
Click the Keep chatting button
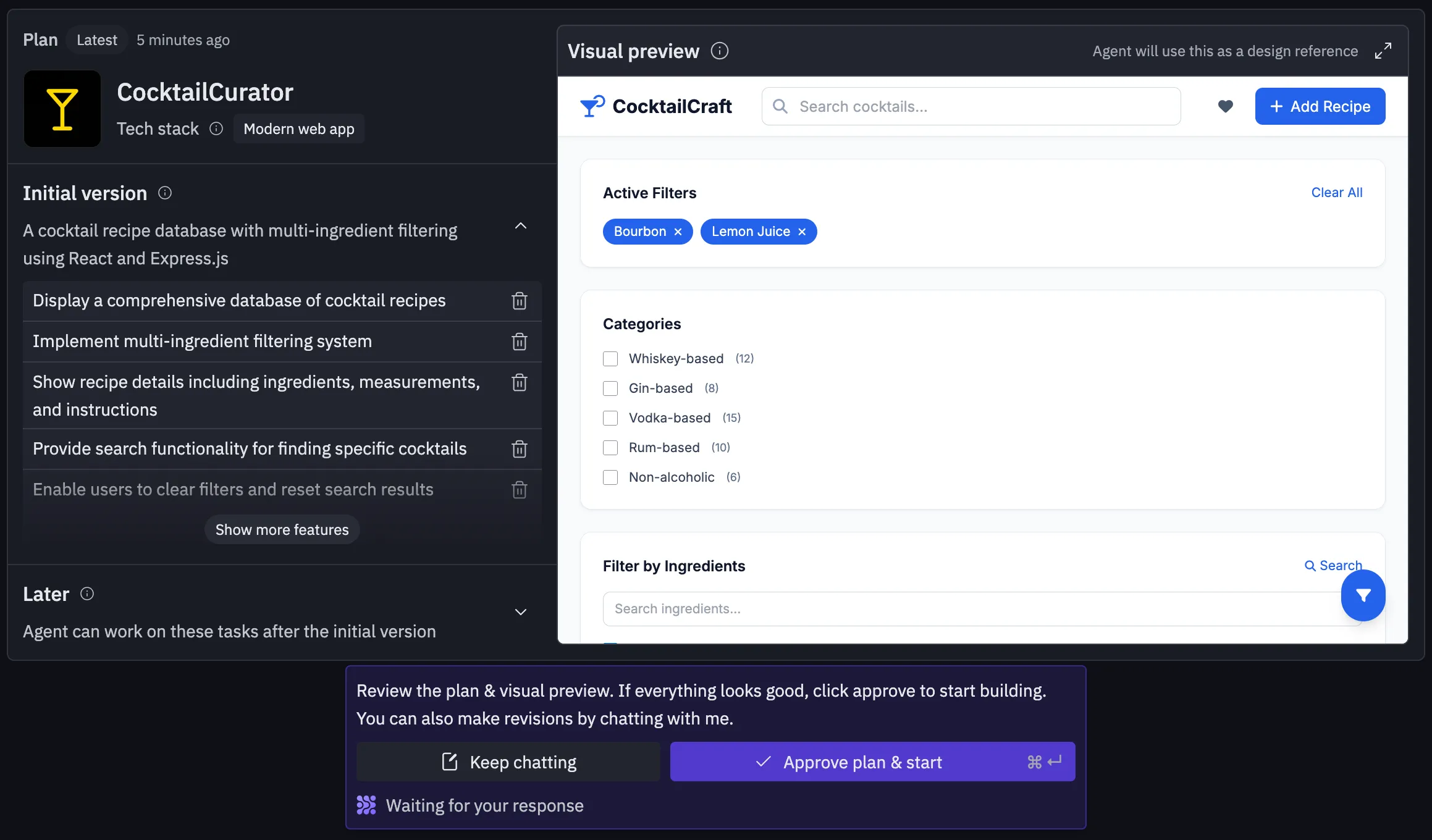[x=508, y=762]
